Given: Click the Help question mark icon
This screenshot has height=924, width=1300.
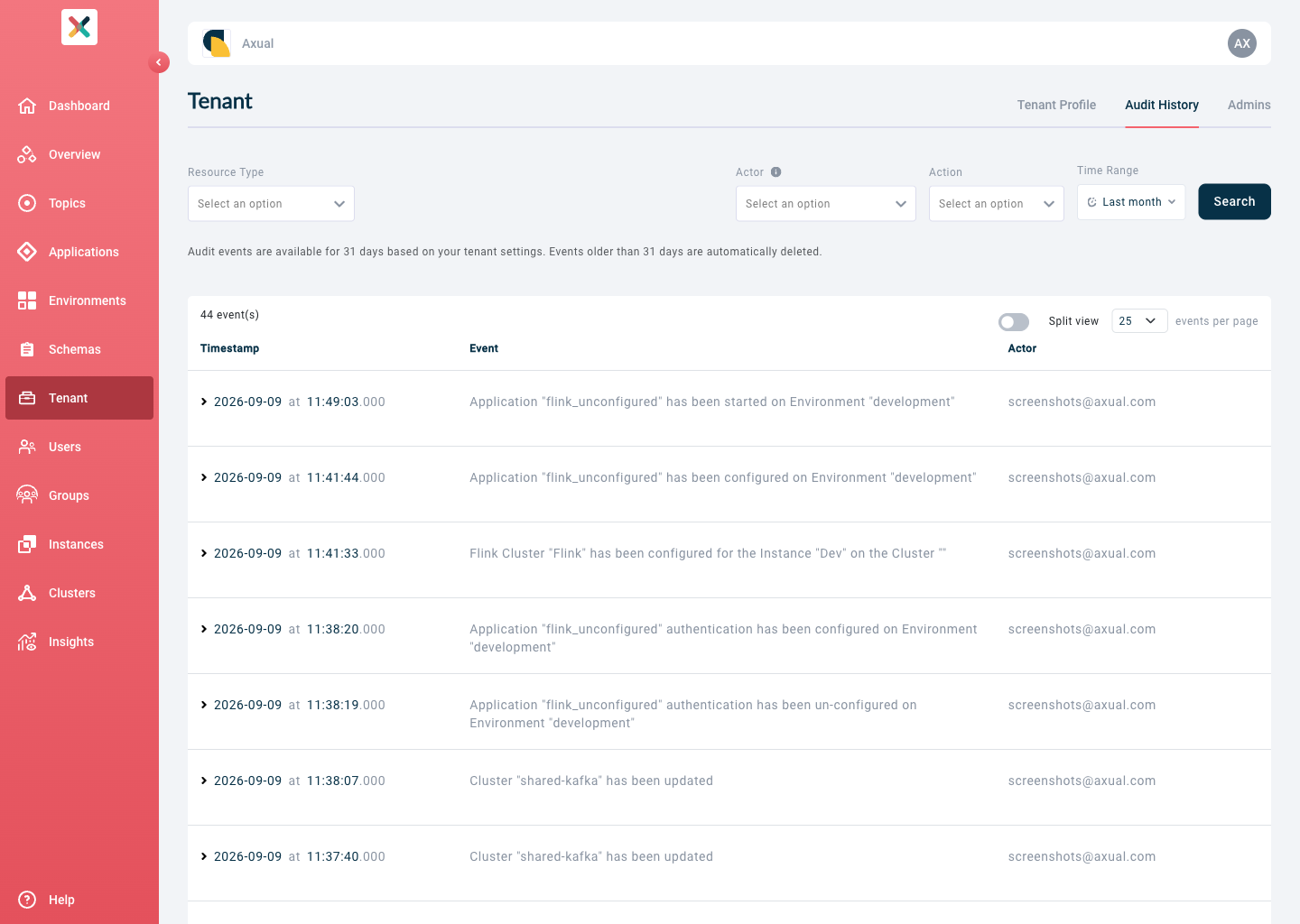Looking at the screenshot, I should [x=27, y=900].
